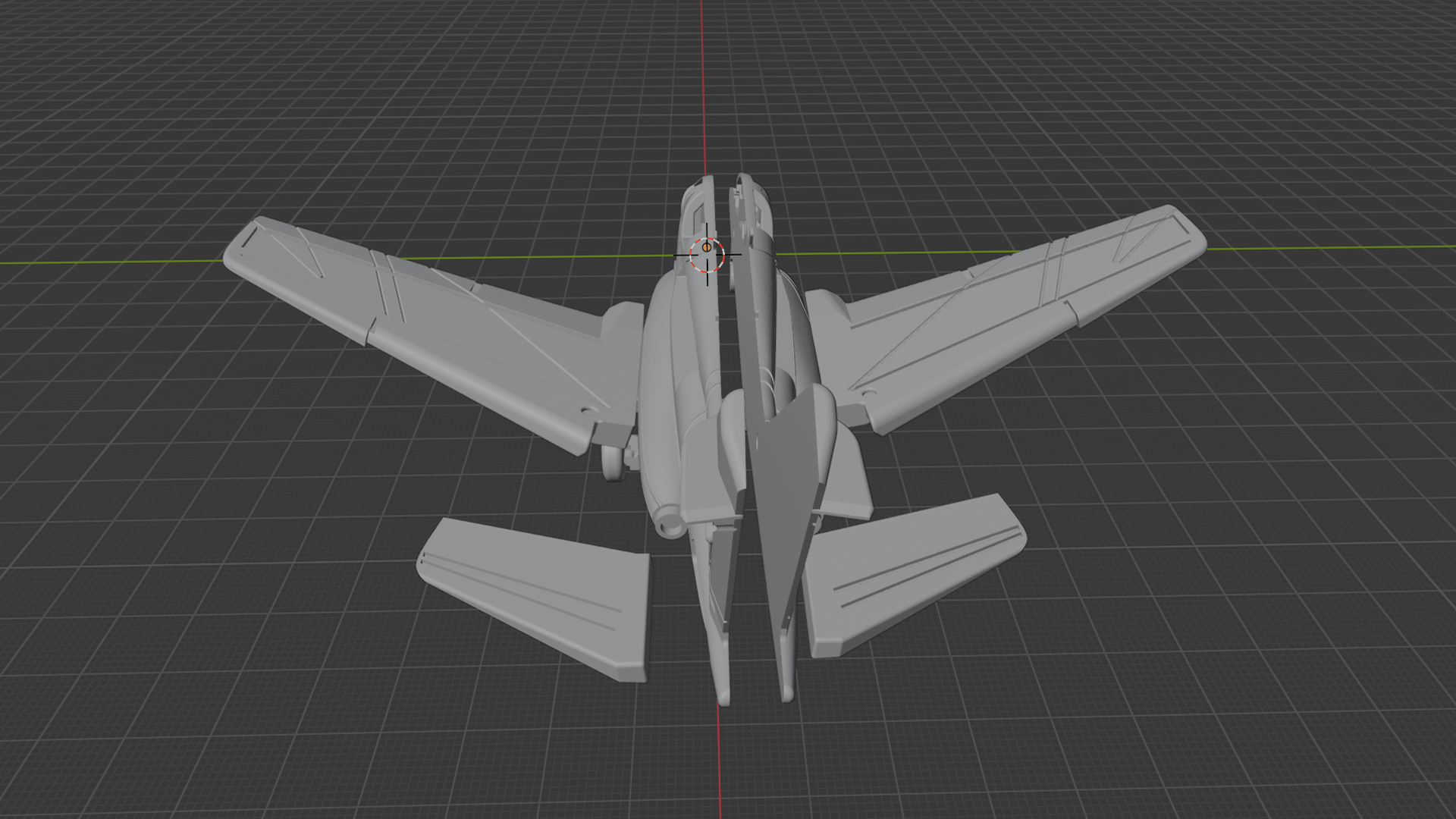Click the orange object origin dot
1456x819 pixels.
coord(707,247)
